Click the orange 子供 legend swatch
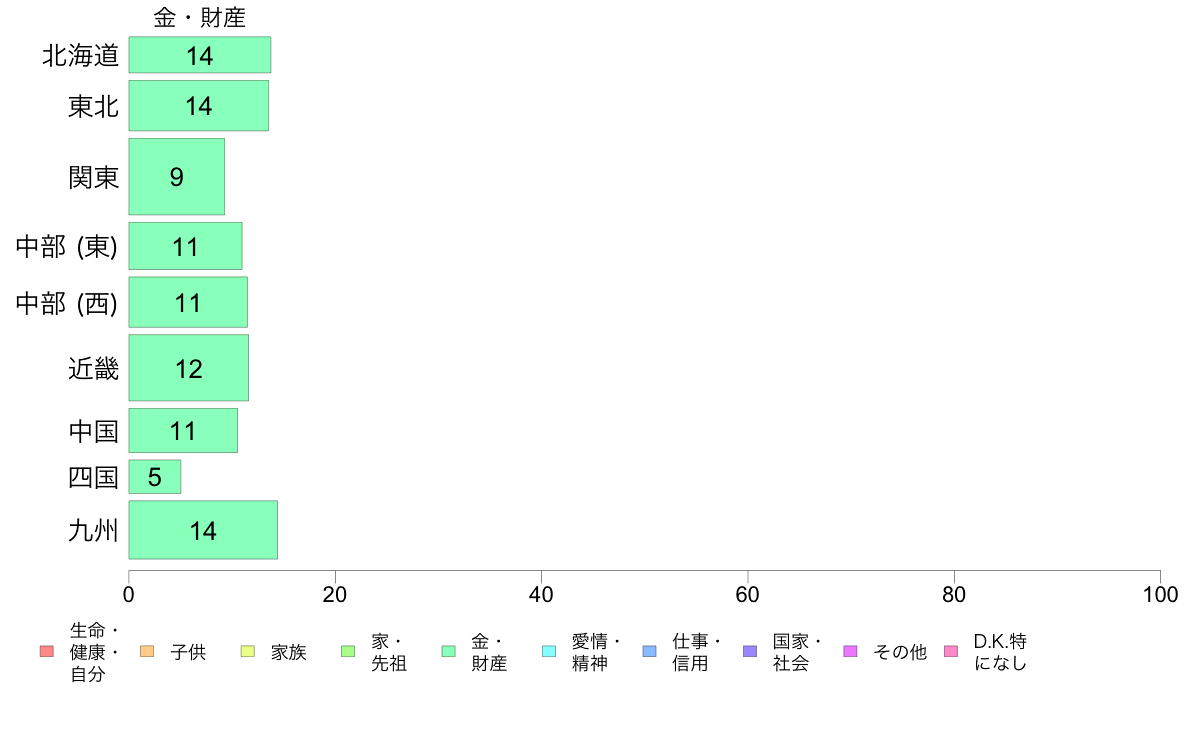This screenshot has height=736, width=1188. [x=147, y=651]
